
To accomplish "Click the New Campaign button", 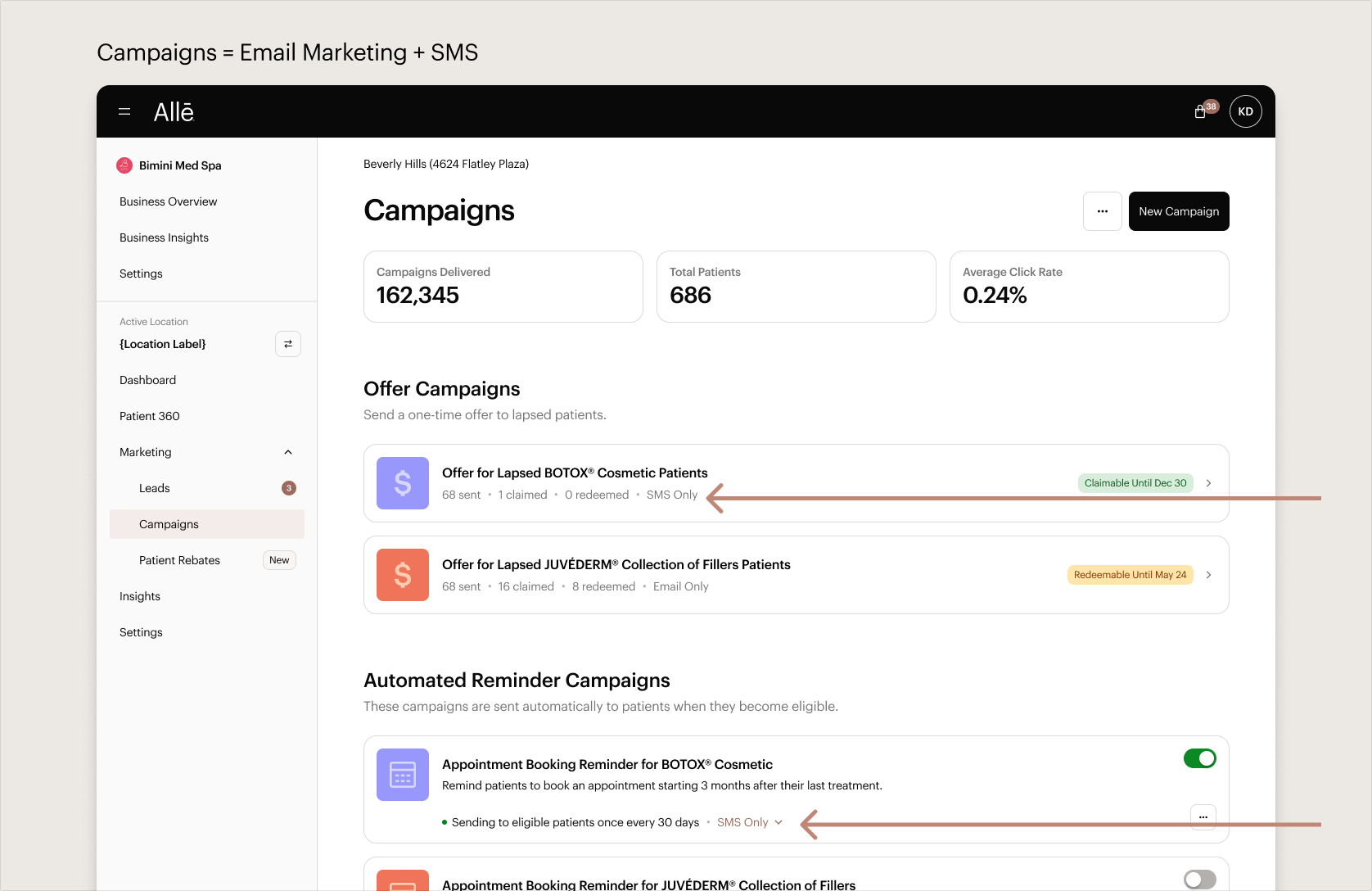I will (1178, 211).
